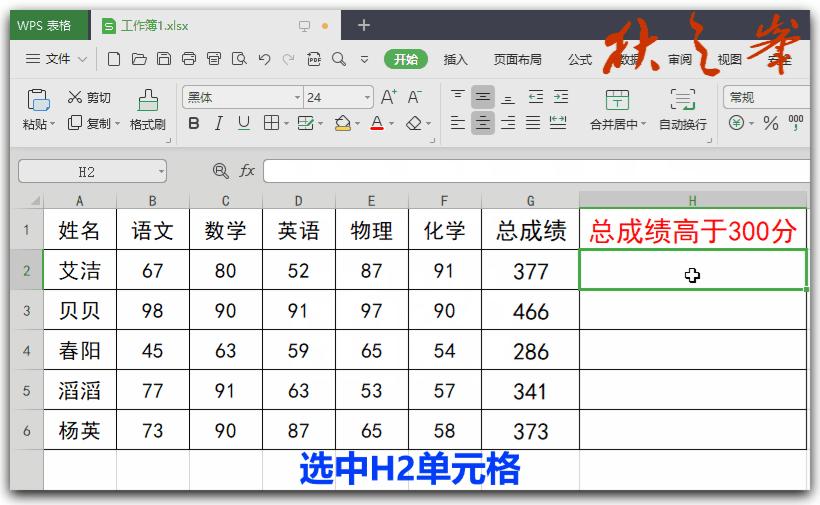Click the thousands separator 000 icon
Image resolution: width=820 pixels, height=505 pixels.
(795, 123)
